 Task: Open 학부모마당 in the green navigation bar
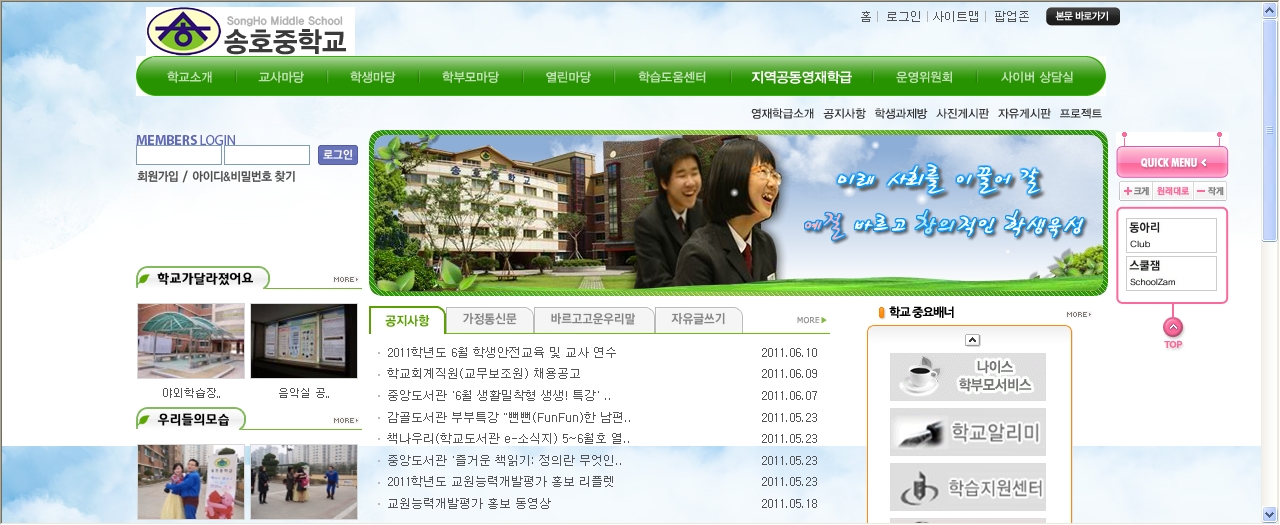tap(470, 77)
